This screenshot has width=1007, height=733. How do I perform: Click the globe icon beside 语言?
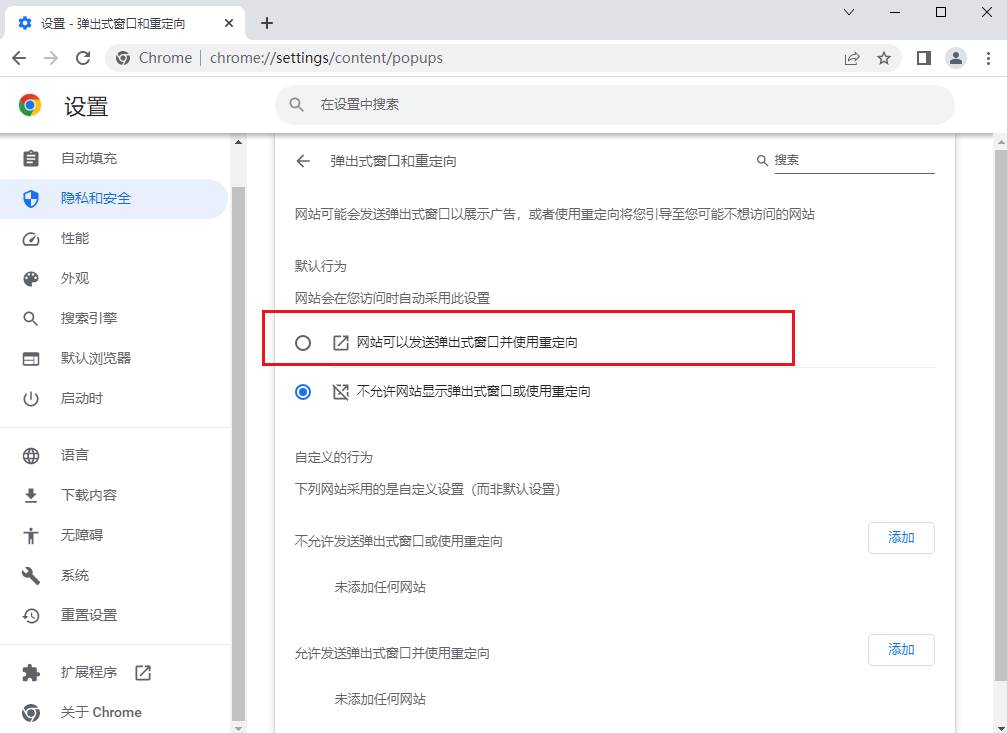[31, 456]
